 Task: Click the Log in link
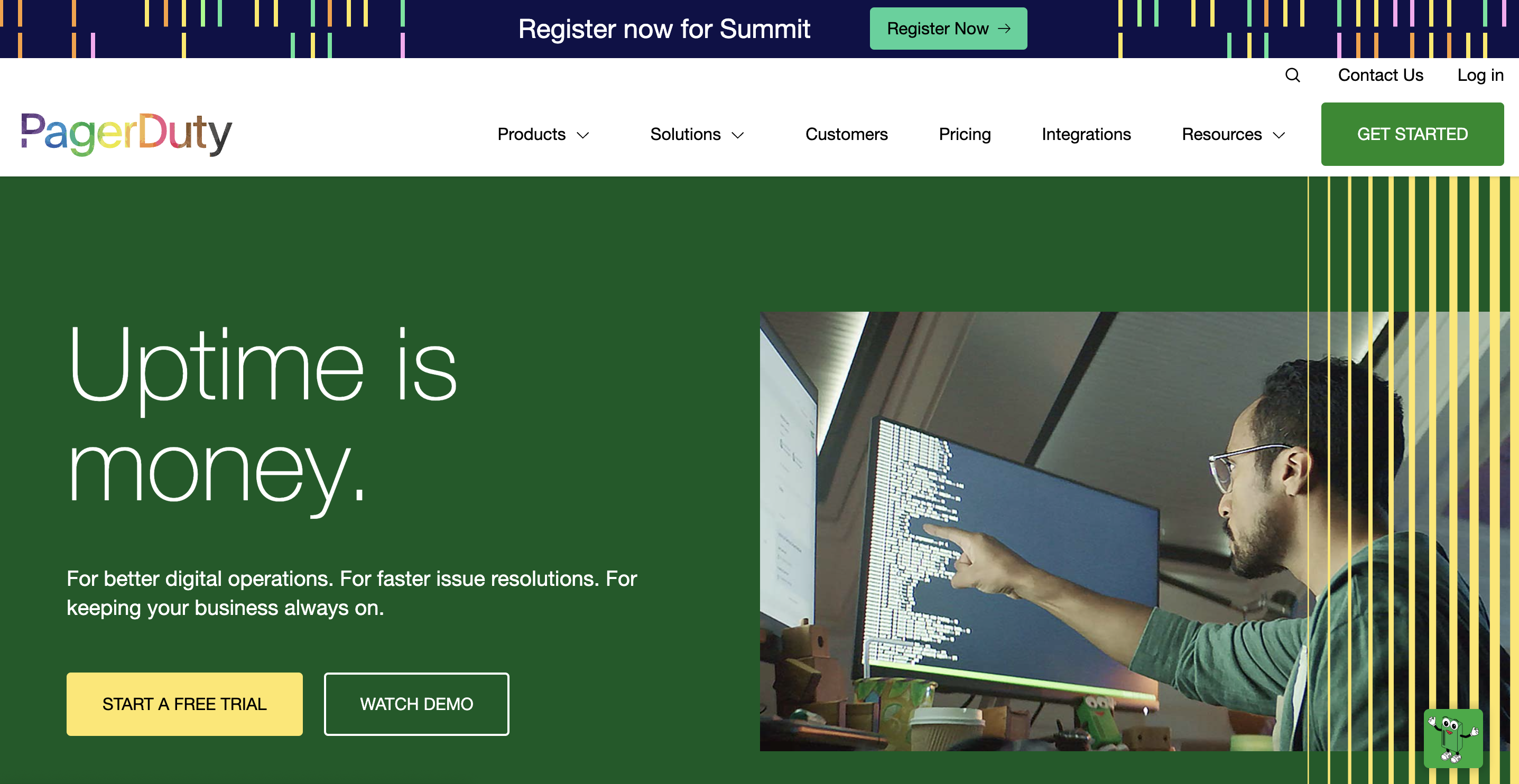1480,75
